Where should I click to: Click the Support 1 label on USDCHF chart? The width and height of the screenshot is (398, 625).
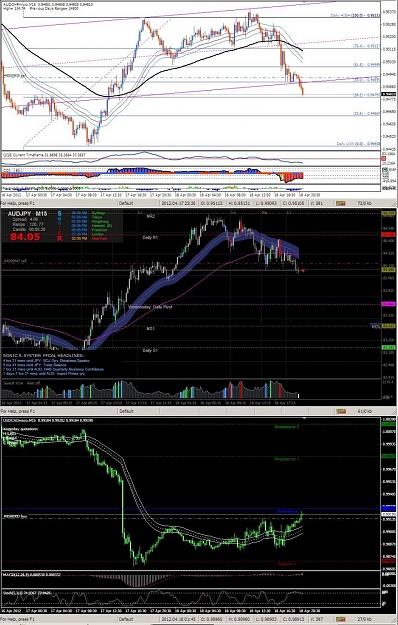pos(287,564)
